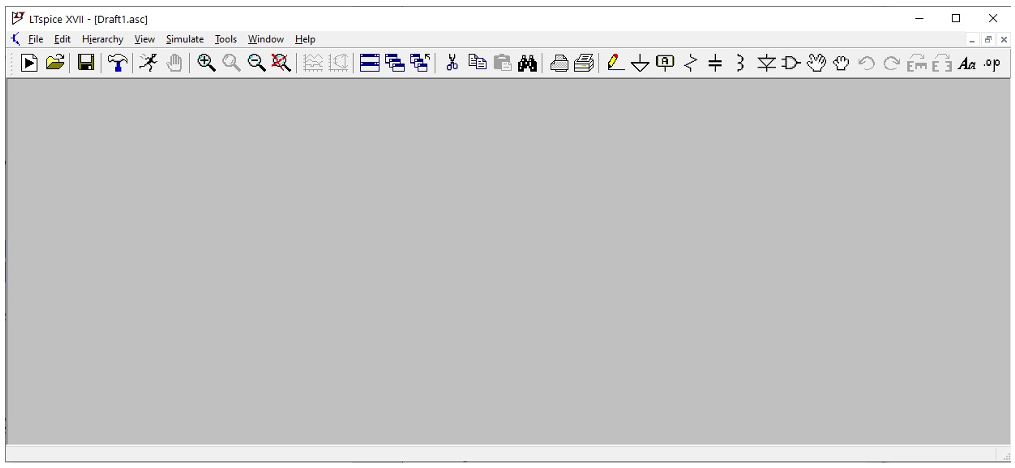Click the Zoom to Fit crossed magnifier
Image resolution: width=1015 pixels, height=468 pixels.
(x=281, y=63)
